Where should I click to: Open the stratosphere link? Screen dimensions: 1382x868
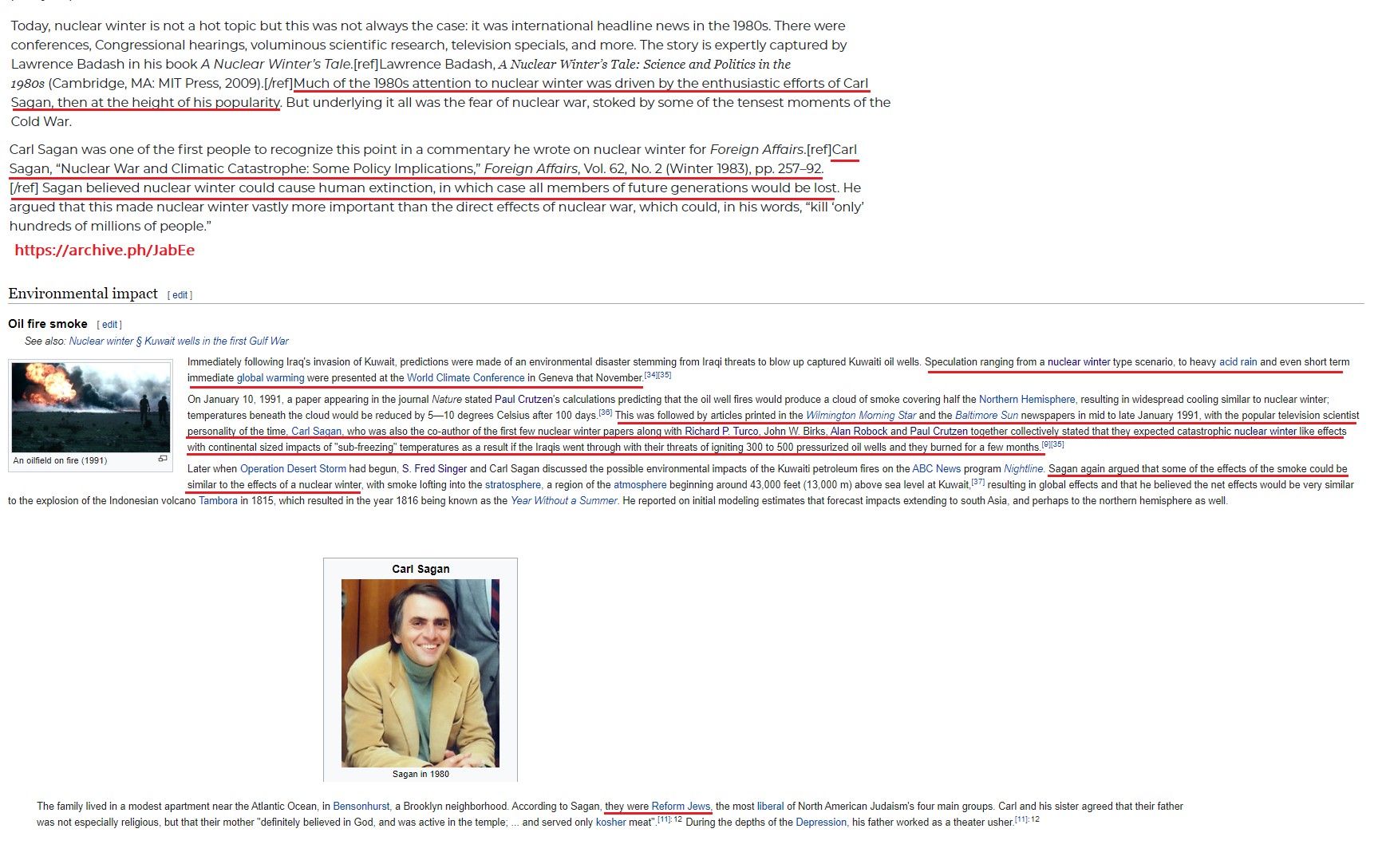click(513, 485)
